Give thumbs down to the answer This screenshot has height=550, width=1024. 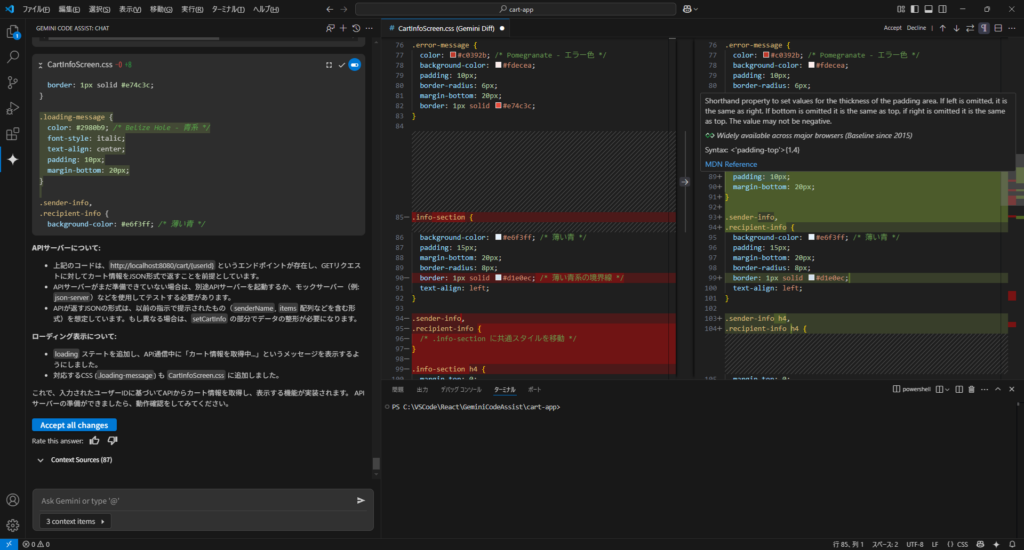click(112, 440)
